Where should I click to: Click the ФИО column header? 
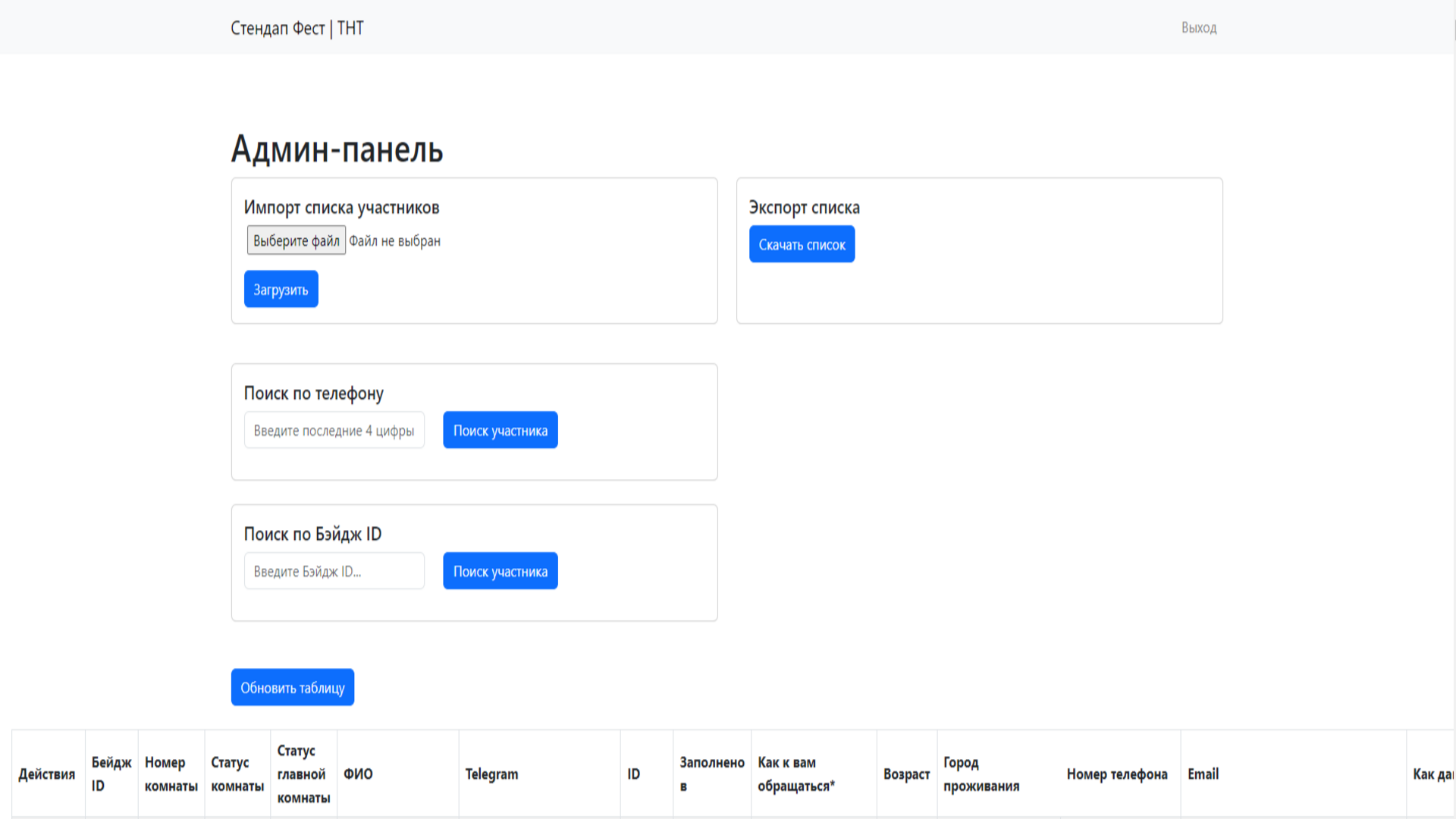358,774
